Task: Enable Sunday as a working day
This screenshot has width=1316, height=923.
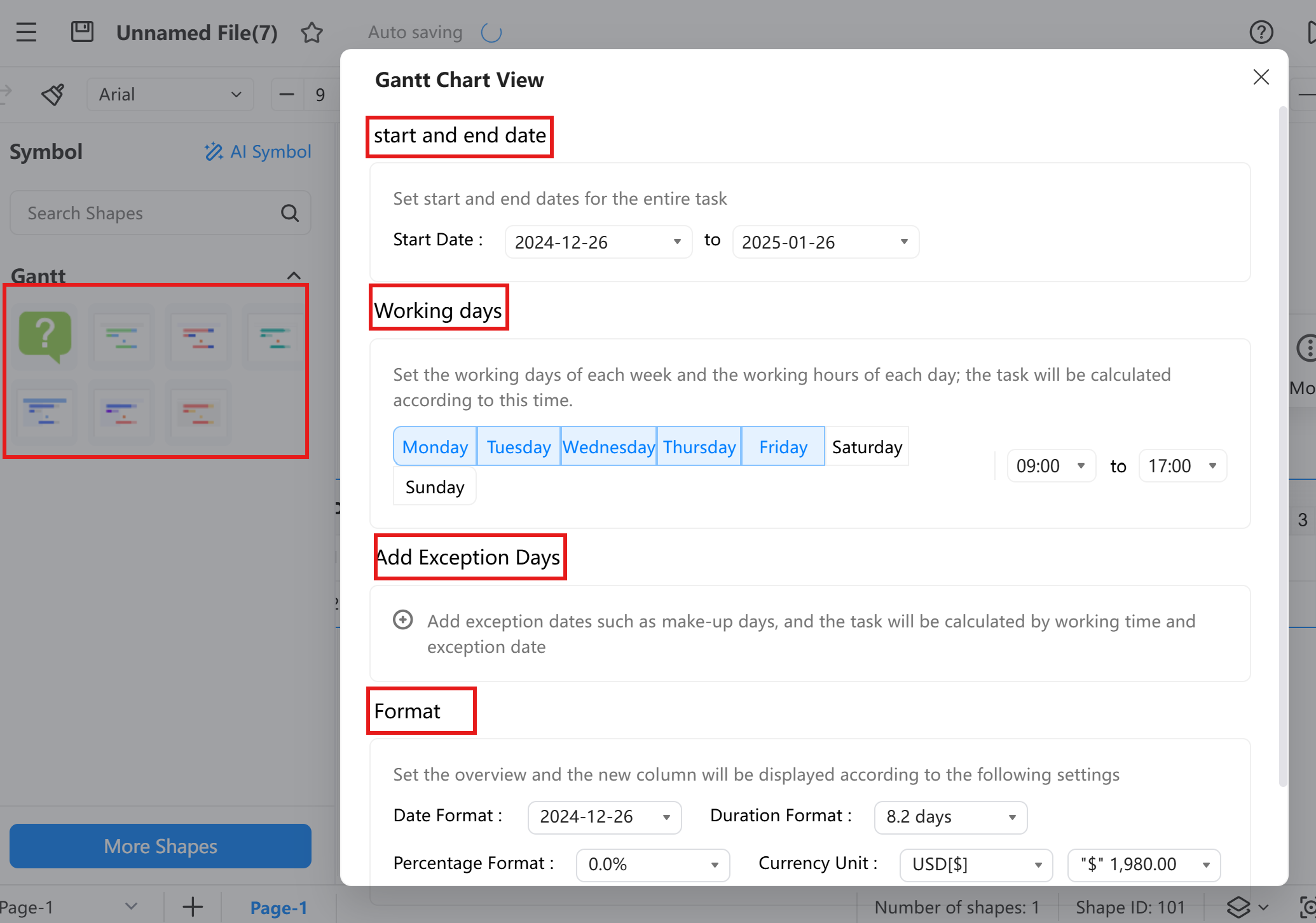Action: coord(435,487)
